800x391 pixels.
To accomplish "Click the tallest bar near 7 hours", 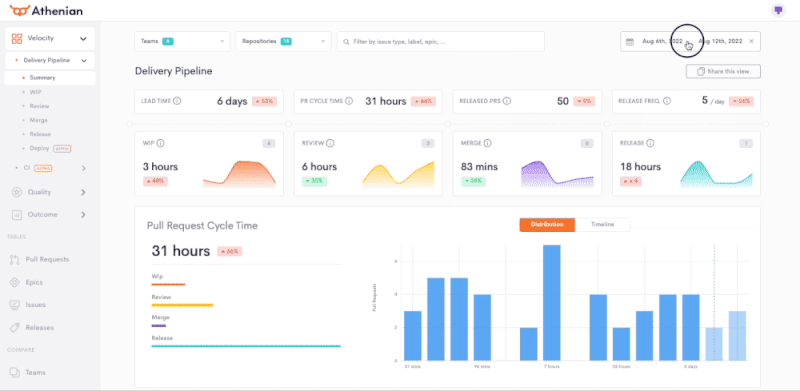I will (552, 303).
